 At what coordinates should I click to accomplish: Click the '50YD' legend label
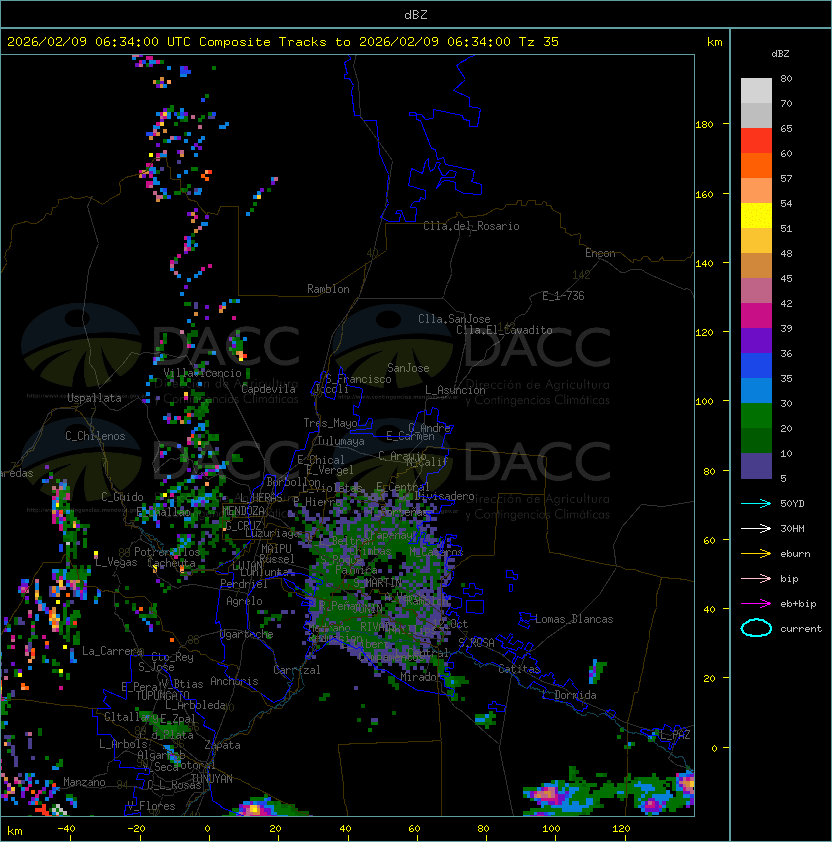(x=792, y=503)
